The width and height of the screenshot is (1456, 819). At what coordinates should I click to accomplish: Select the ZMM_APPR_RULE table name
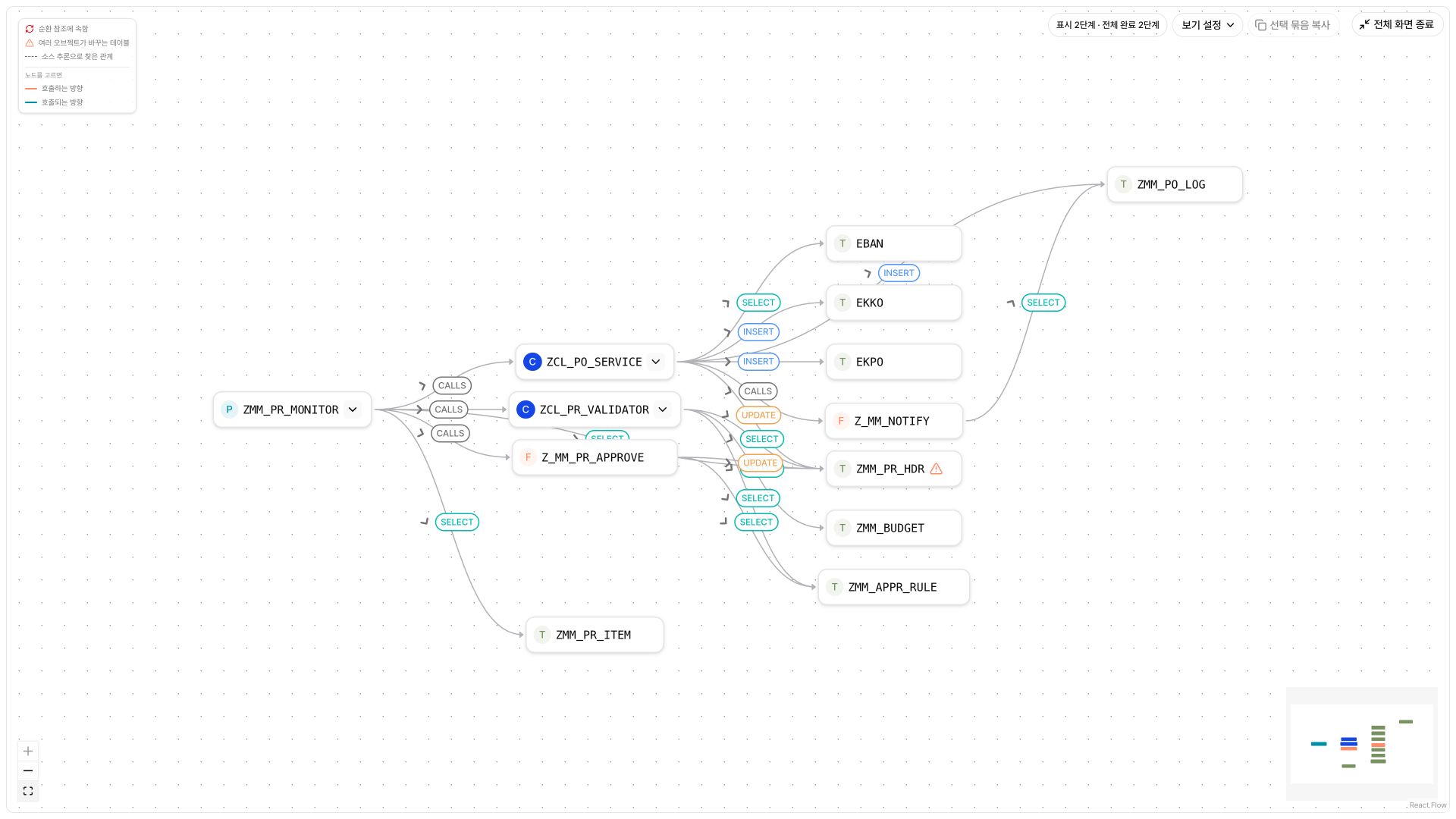click(x=893, y=587)
